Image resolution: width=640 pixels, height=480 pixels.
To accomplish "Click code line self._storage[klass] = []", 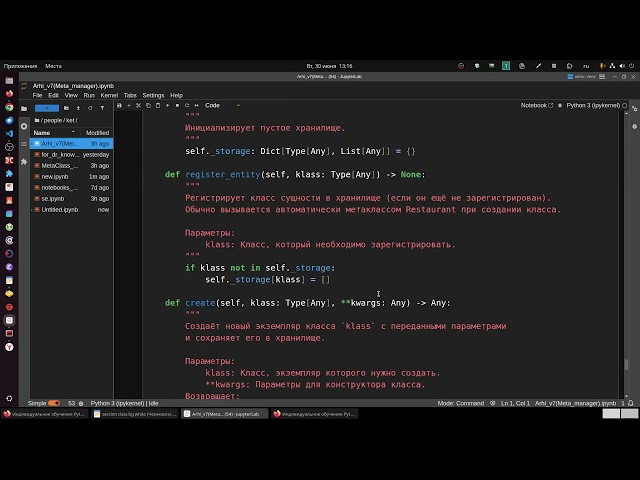I will 267,280.
